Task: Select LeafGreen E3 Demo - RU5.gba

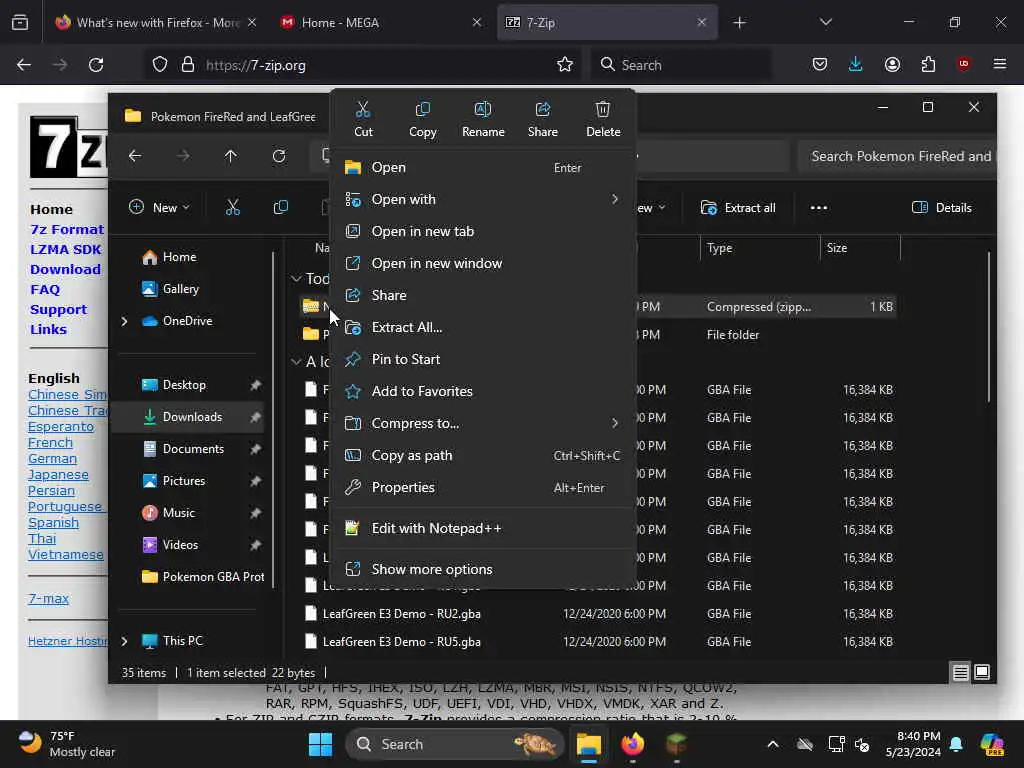Action: coord(401,642)
